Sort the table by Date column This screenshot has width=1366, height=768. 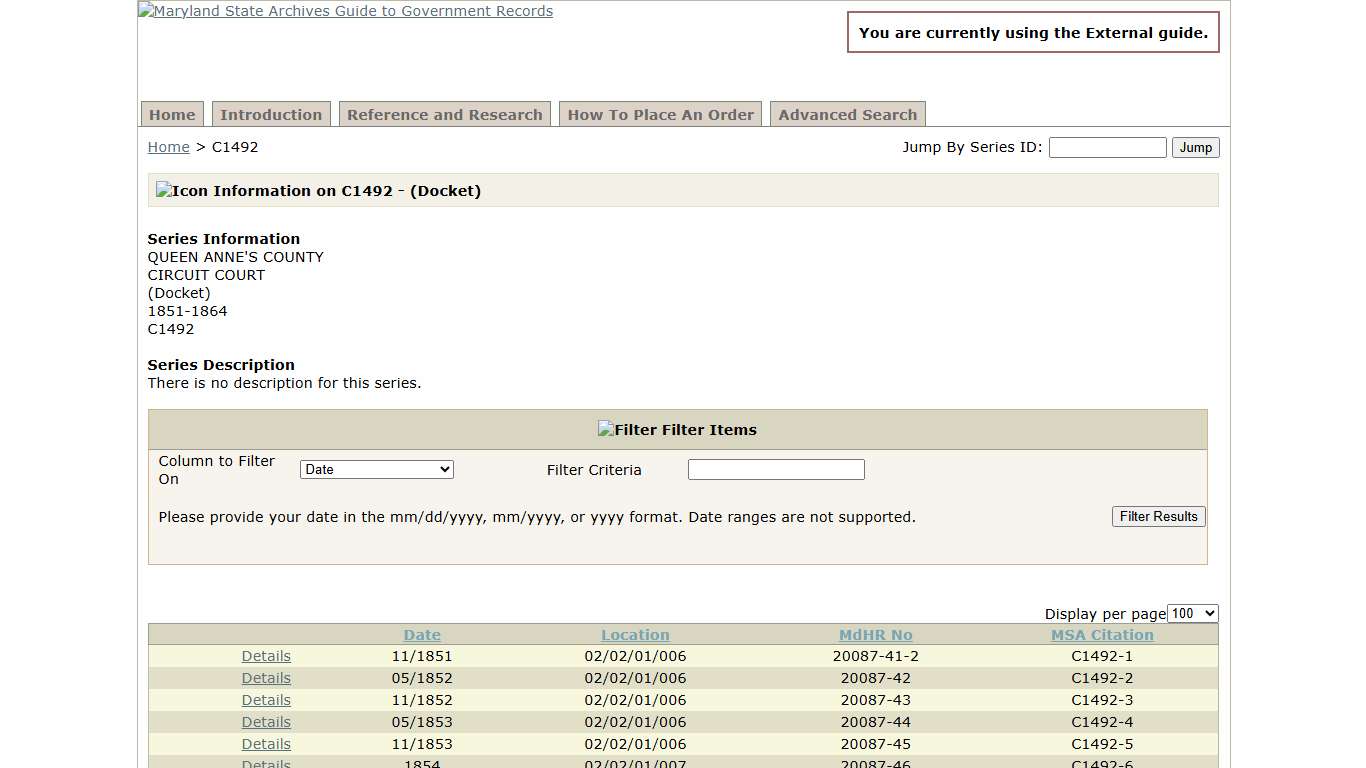coord(422,635)
